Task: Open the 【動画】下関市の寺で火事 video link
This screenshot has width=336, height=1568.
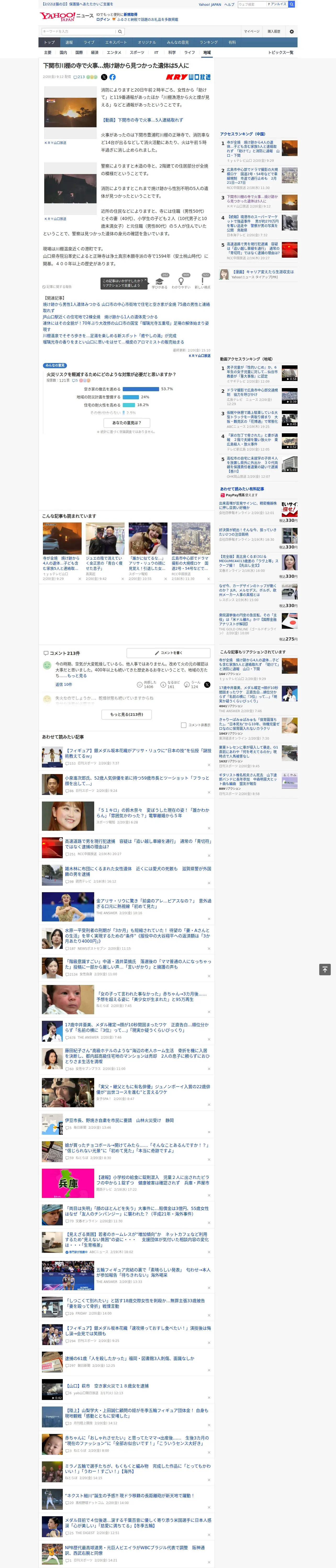Action: coord(142,120)
